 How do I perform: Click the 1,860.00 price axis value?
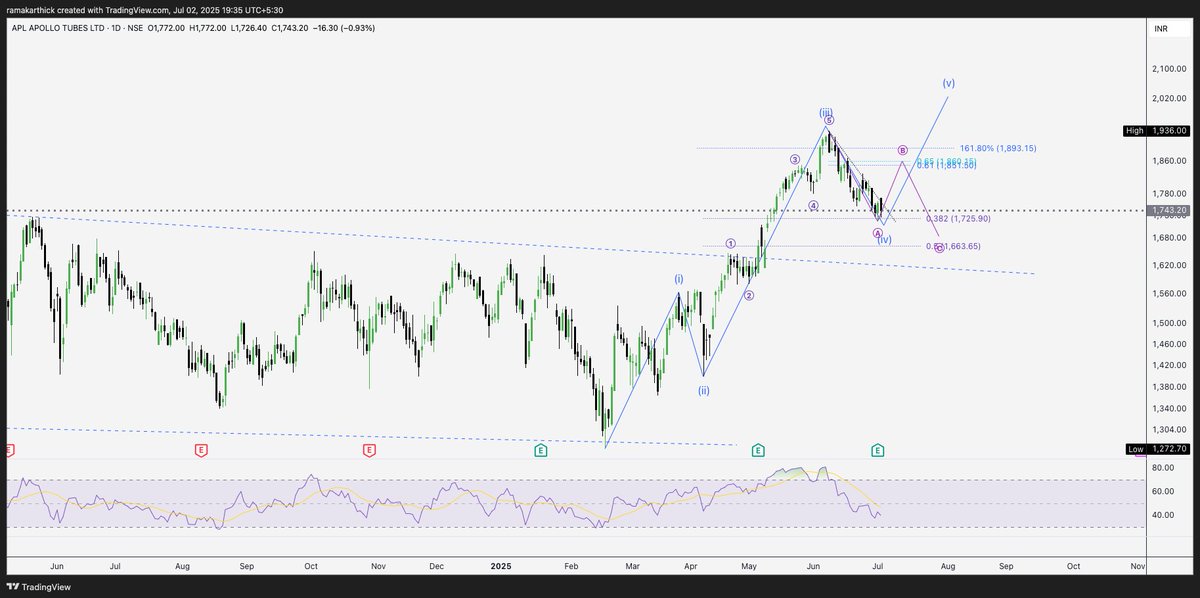[1168, 160]
